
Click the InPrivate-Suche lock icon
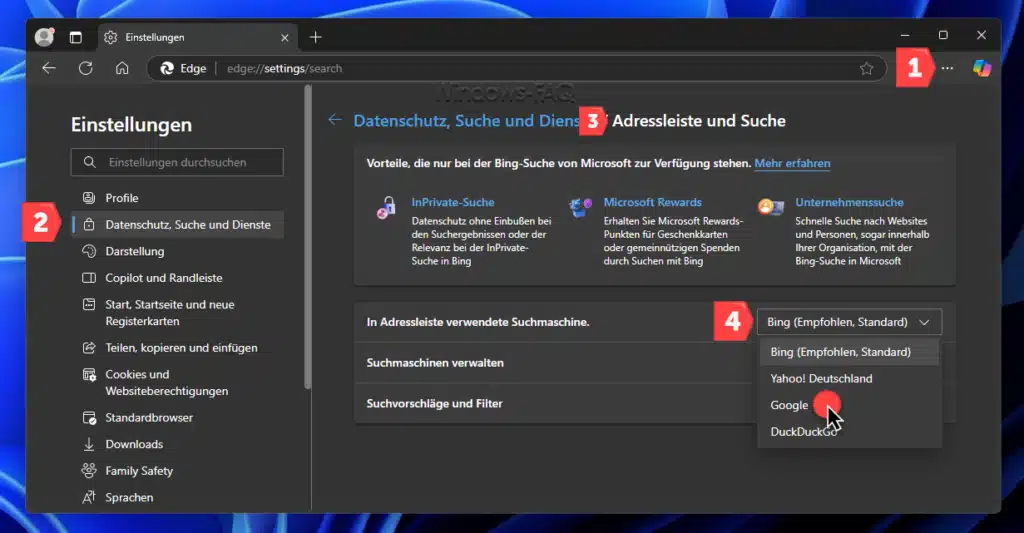[387, 208]
